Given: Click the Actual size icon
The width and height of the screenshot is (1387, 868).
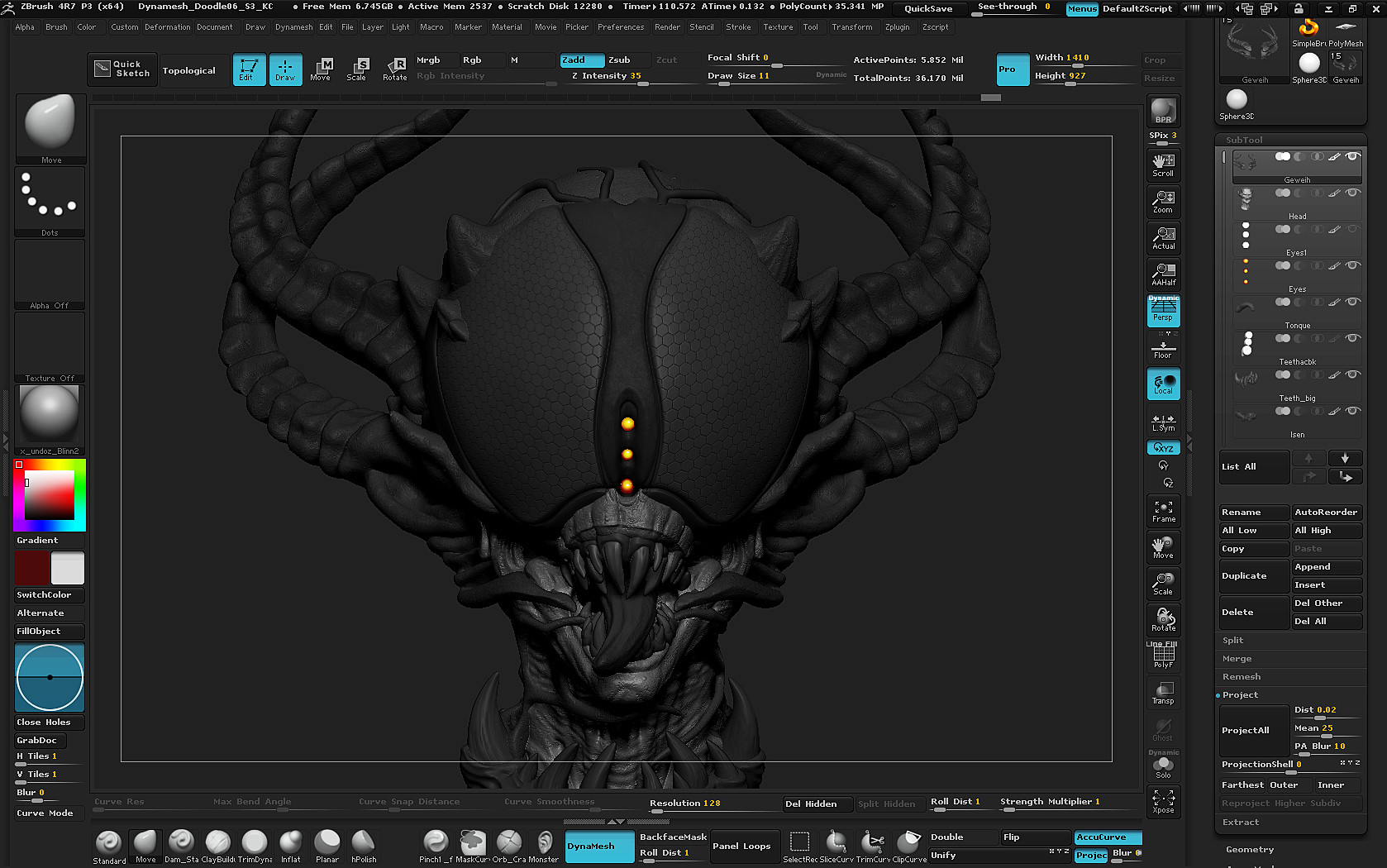Looking at the screenshot, I should [x=1163, y=237].
